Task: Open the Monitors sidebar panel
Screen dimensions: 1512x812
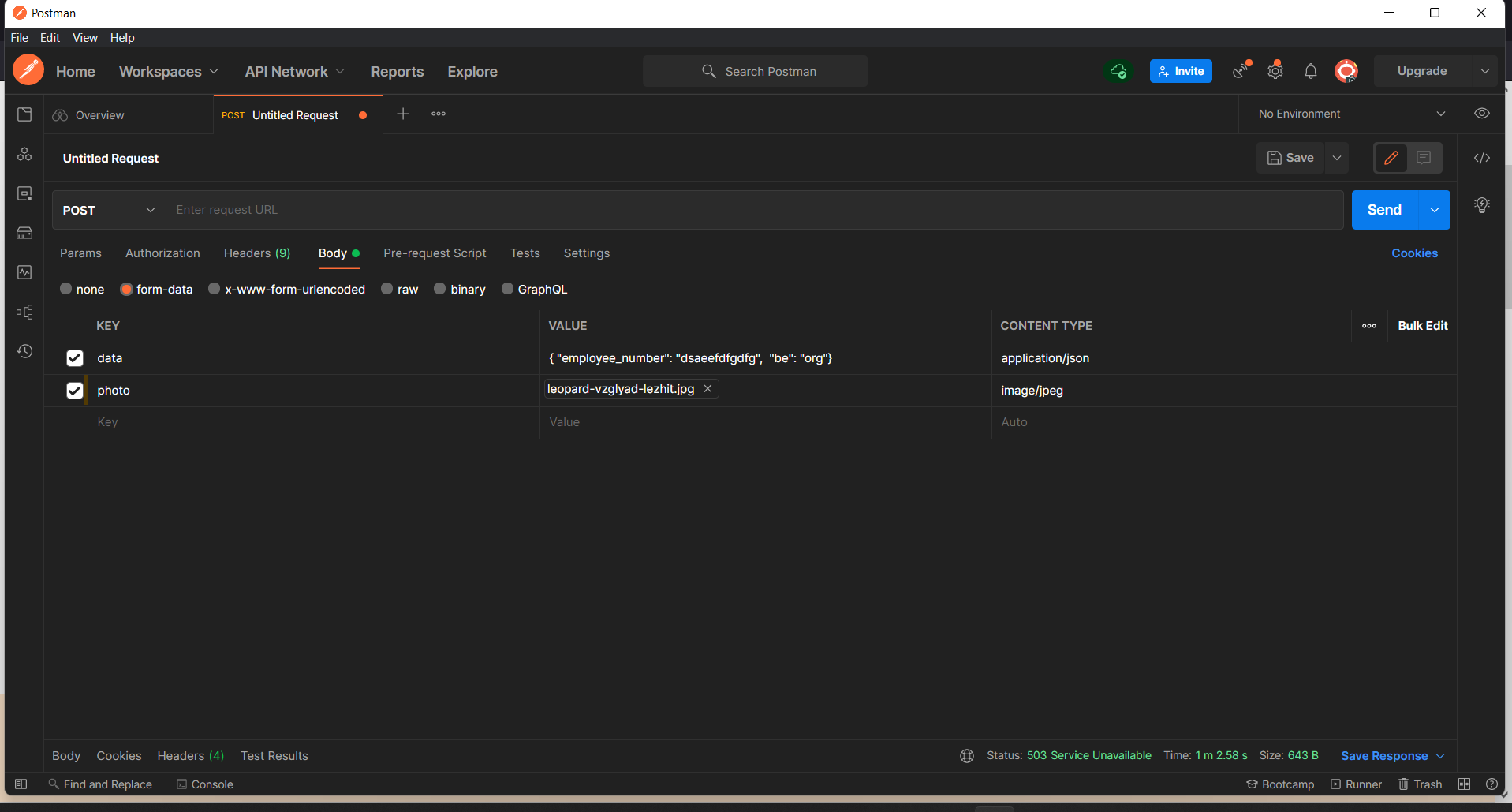Action: coord(24,272)
